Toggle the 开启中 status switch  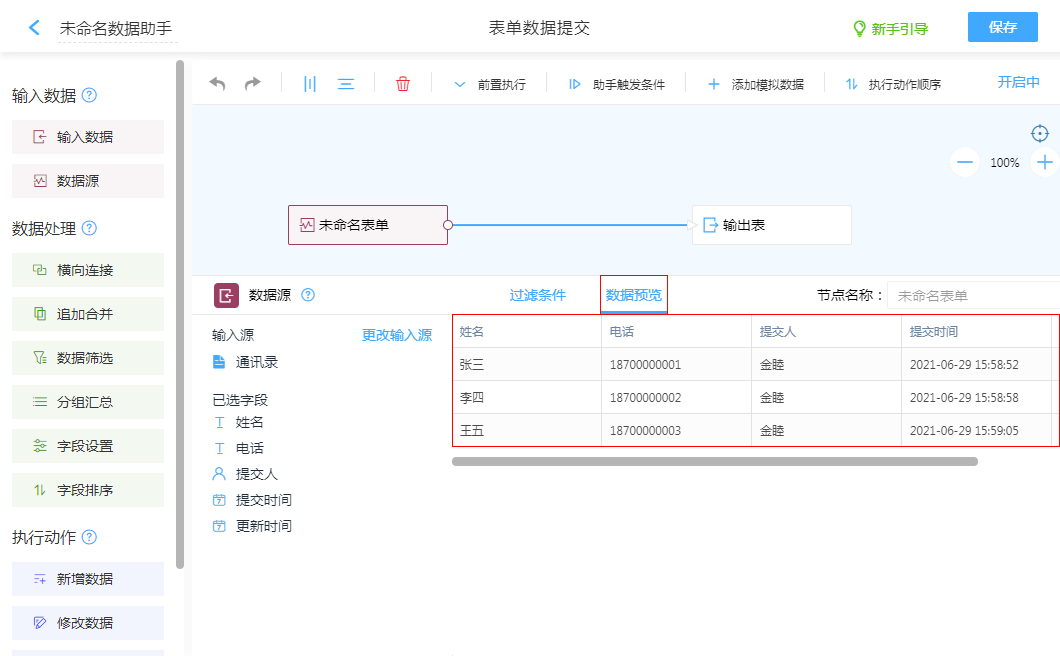1018,83
